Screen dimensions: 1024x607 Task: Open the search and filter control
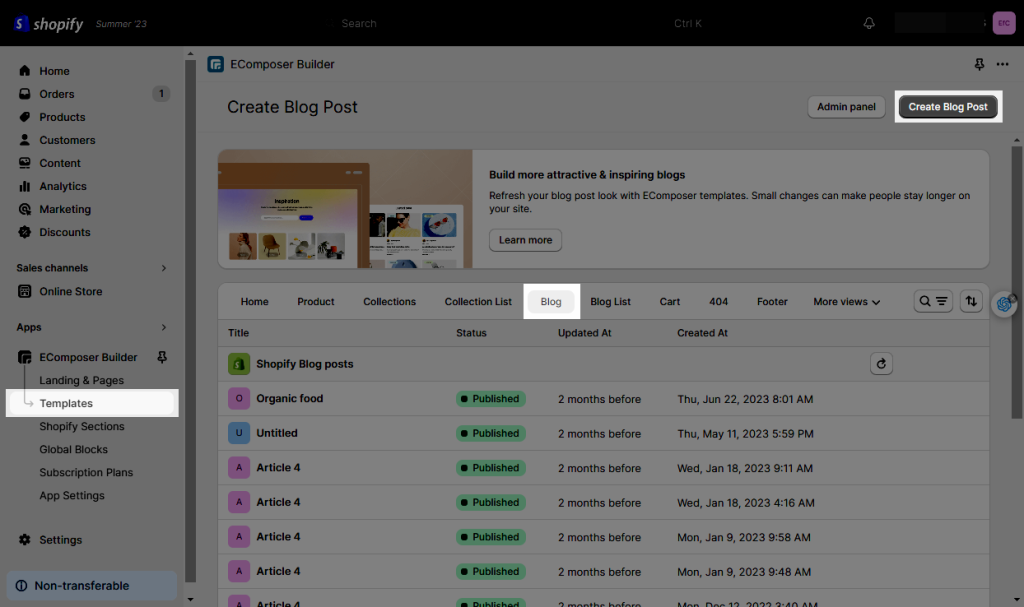coord(933,301)
